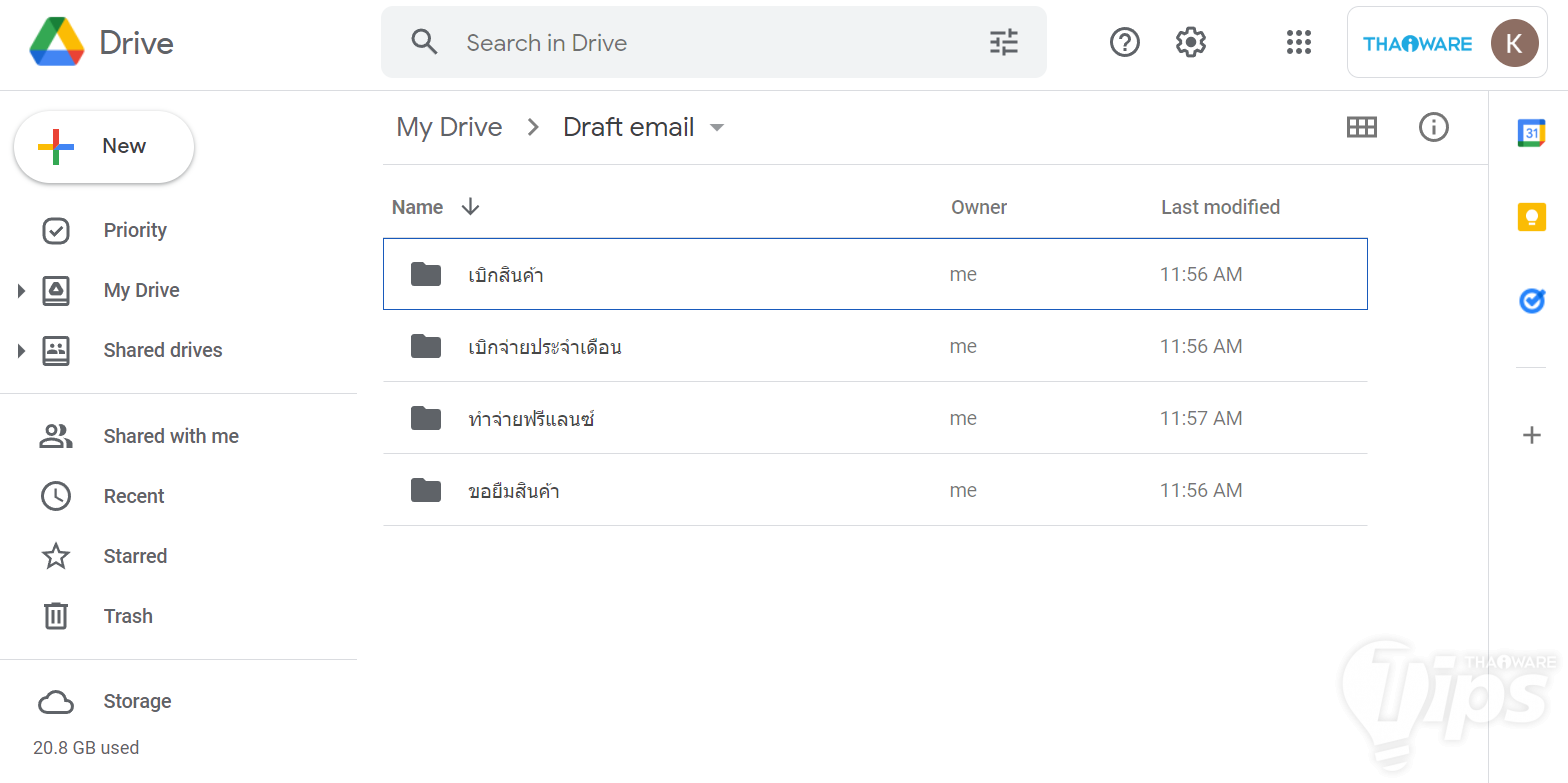Screen dimensions: 1568x783
Task: Click the Search in Drive field
Action: coord(700,43)
